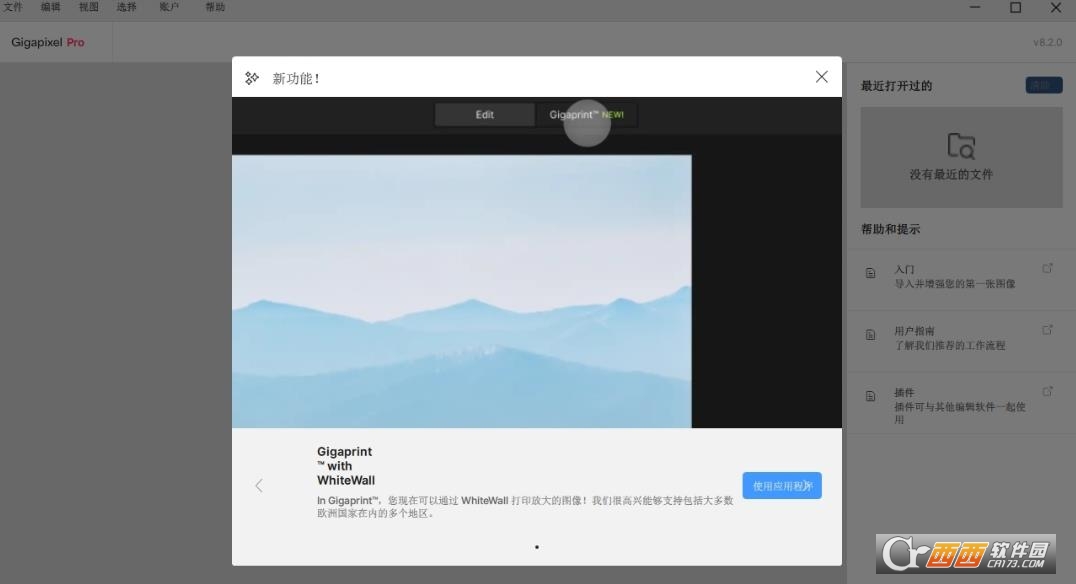Go to previous feature slide arrow
The width and height of the screenshot is (1076, 584).
point(259,486)
